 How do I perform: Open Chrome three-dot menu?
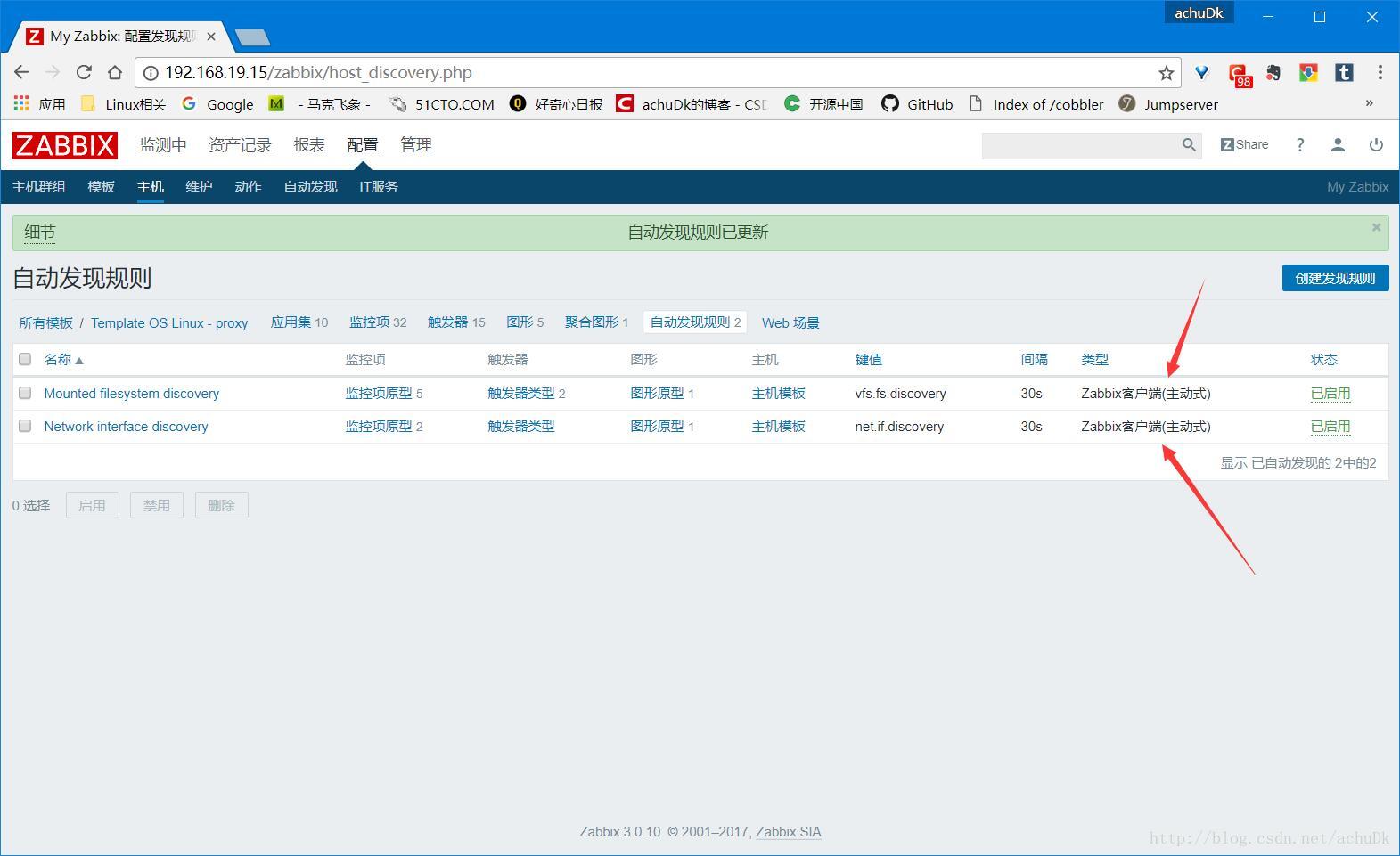point(1380,73)
